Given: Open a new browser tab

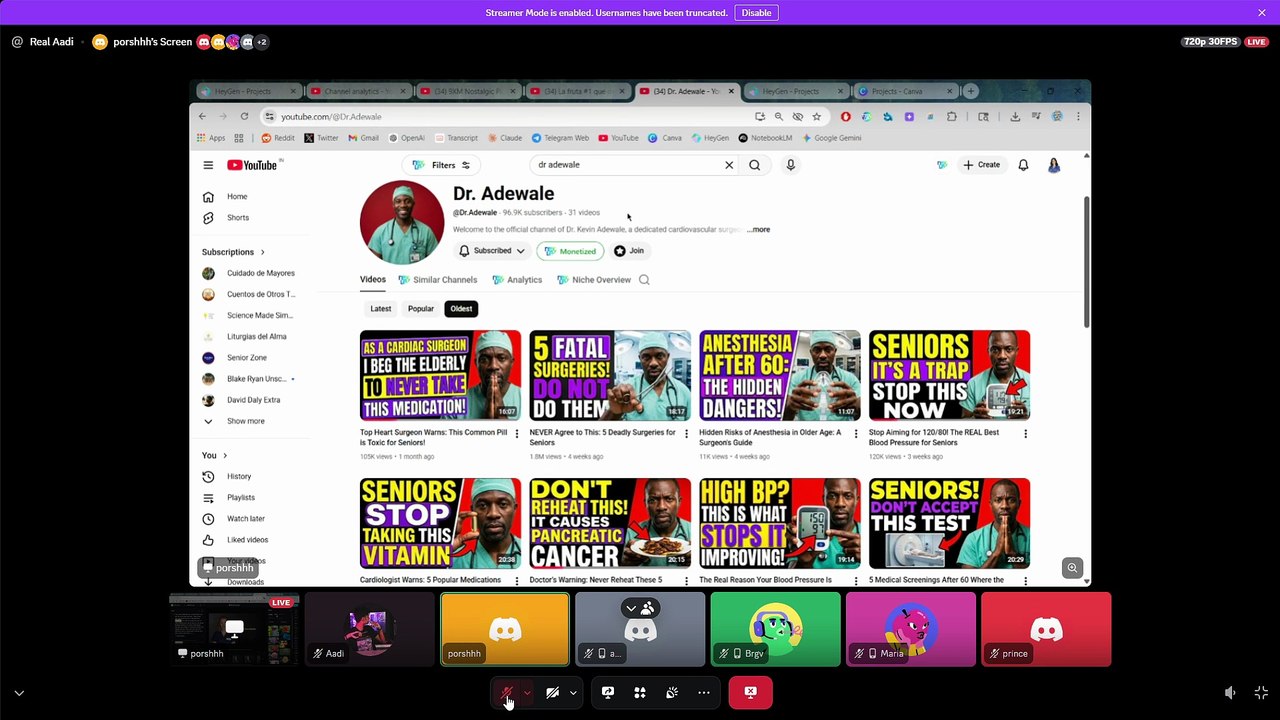Looking at the screenshot, I should [970, 91].
